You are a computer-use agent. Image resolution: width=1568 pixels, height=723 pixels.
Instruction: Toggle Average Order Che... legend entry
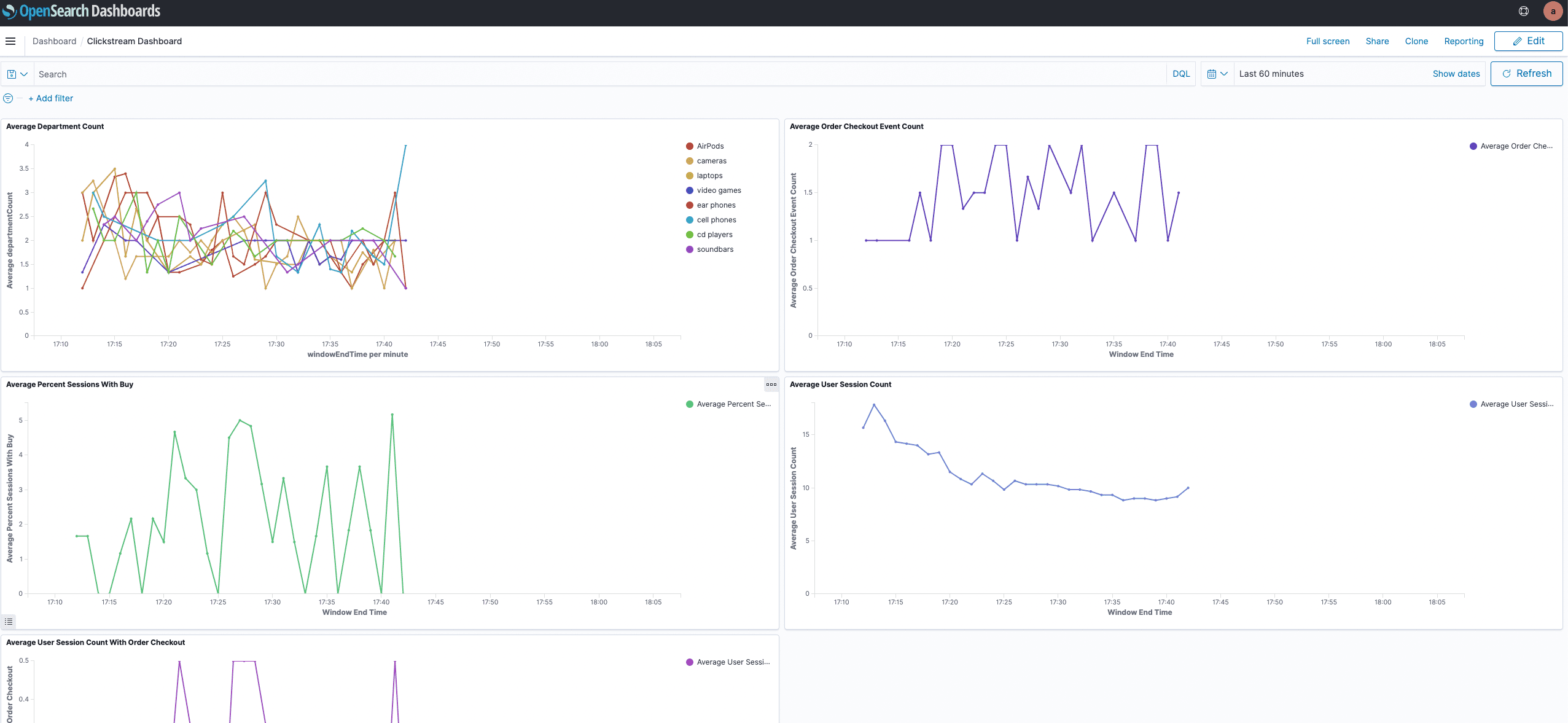(1511, 146)
